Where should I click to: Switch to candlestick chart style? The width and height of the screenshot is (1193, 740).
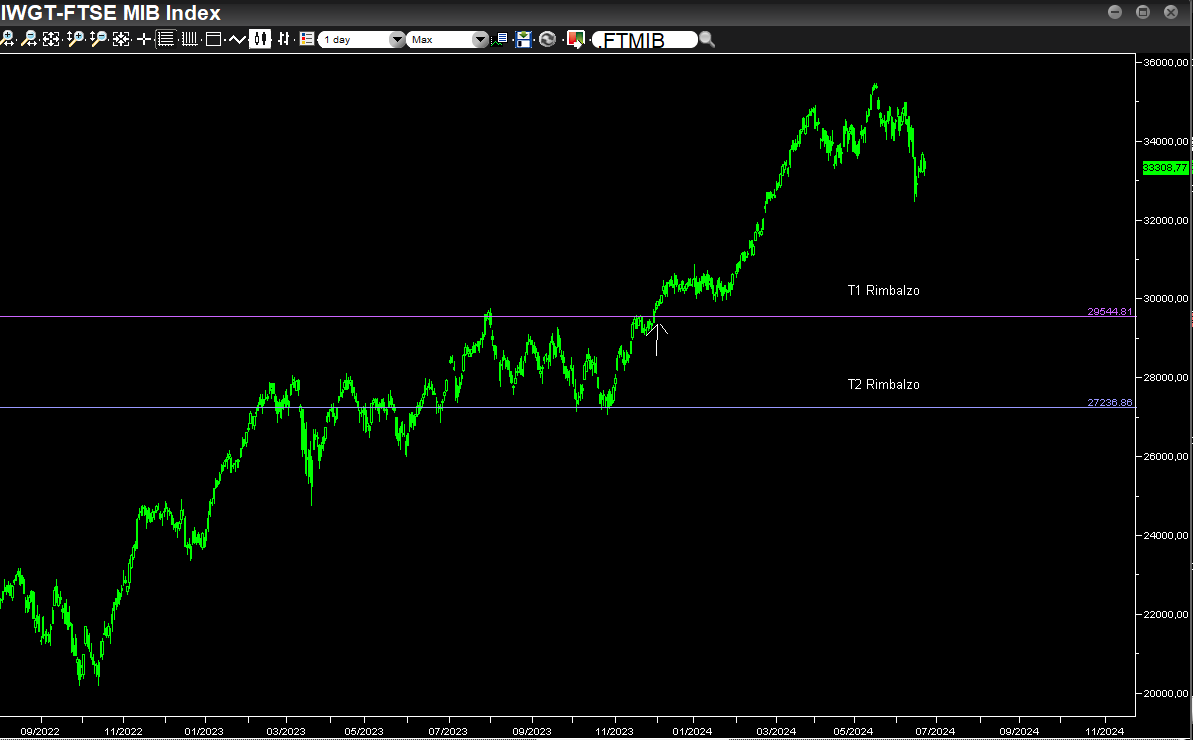coord(261,39)
